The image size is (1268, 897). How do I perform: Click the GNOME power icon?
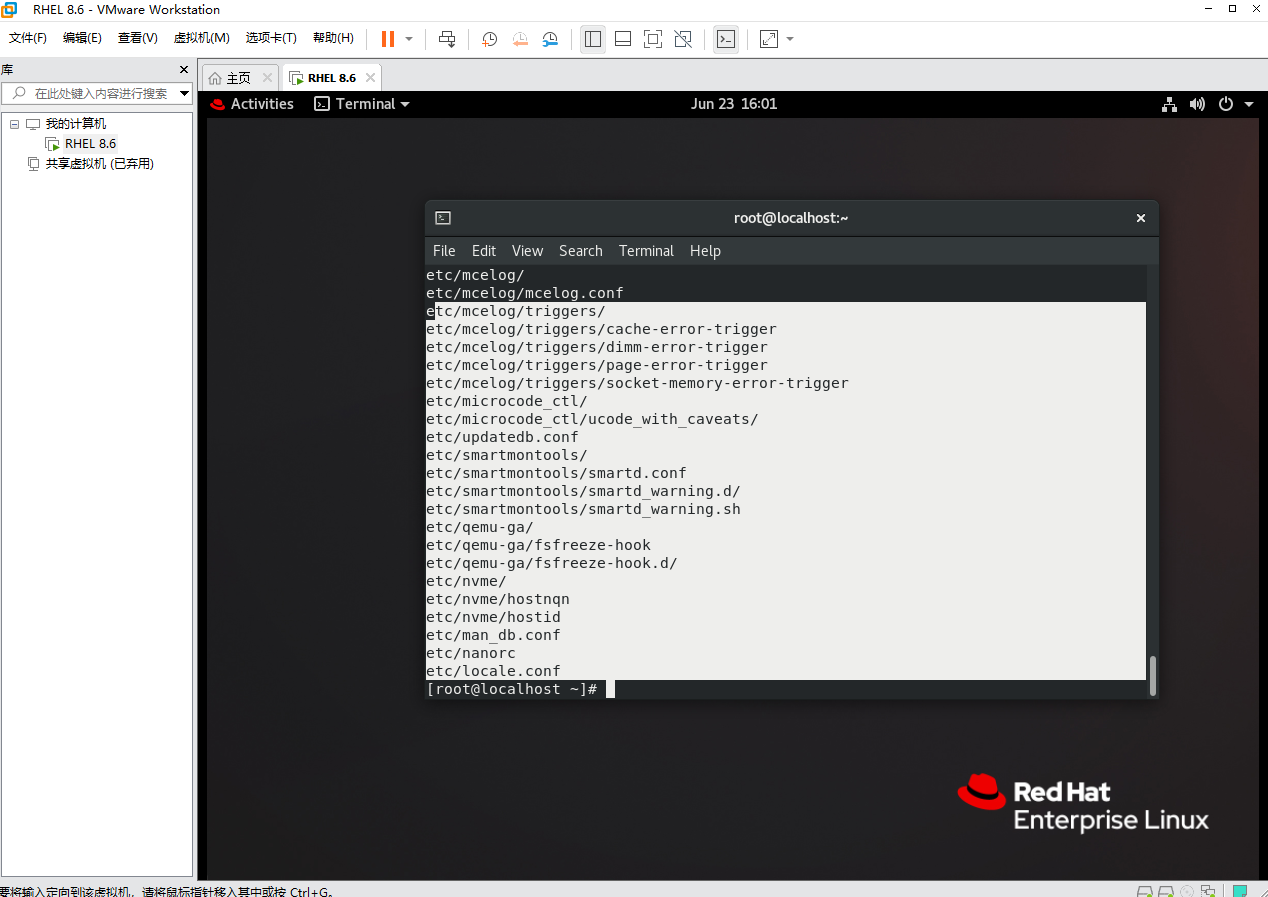click(x=1226, y=104)
